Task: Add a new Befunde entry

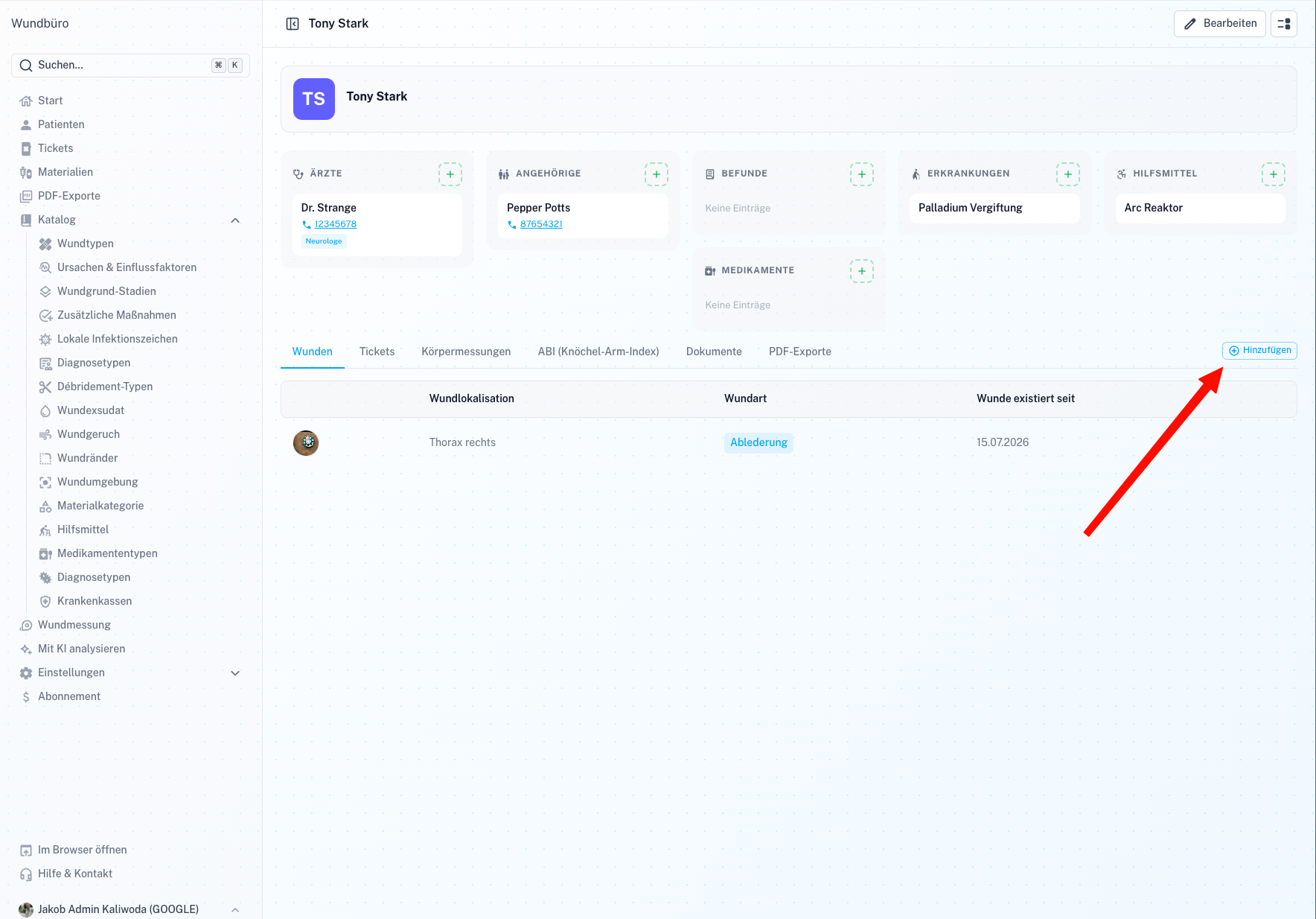Action: point(862,174)
